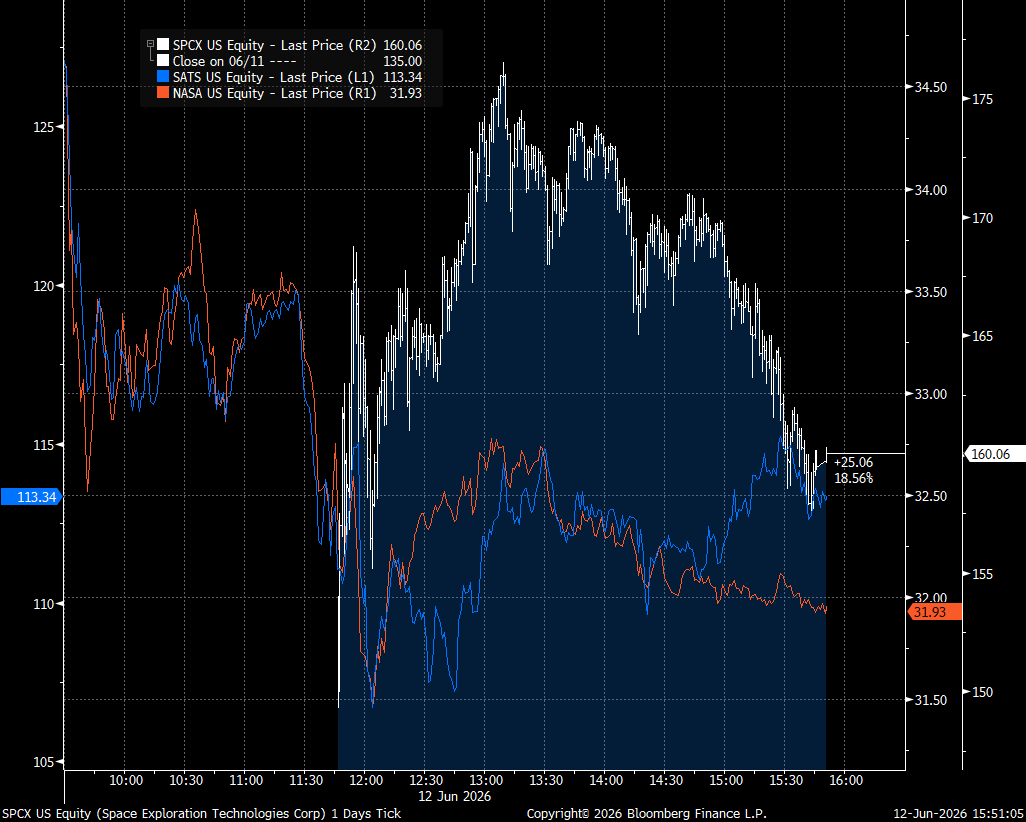Click the legend value 31.93
The width and height of the screenshot is (1026, 822).
click(406, 94)
